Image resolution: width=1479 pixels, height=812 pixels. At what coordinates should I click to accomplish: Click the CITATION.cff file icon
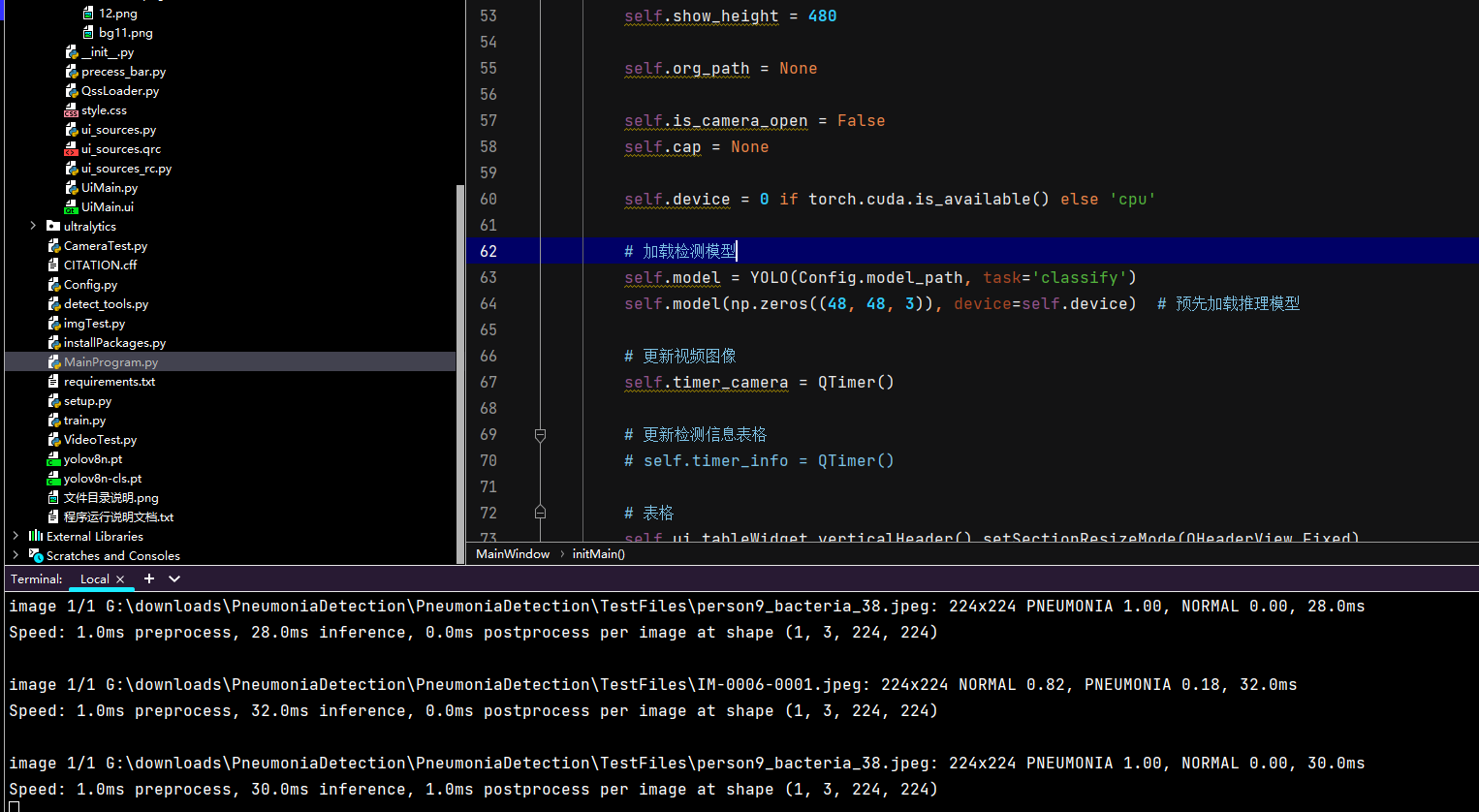pyautogui.click(x=53, y=265)
